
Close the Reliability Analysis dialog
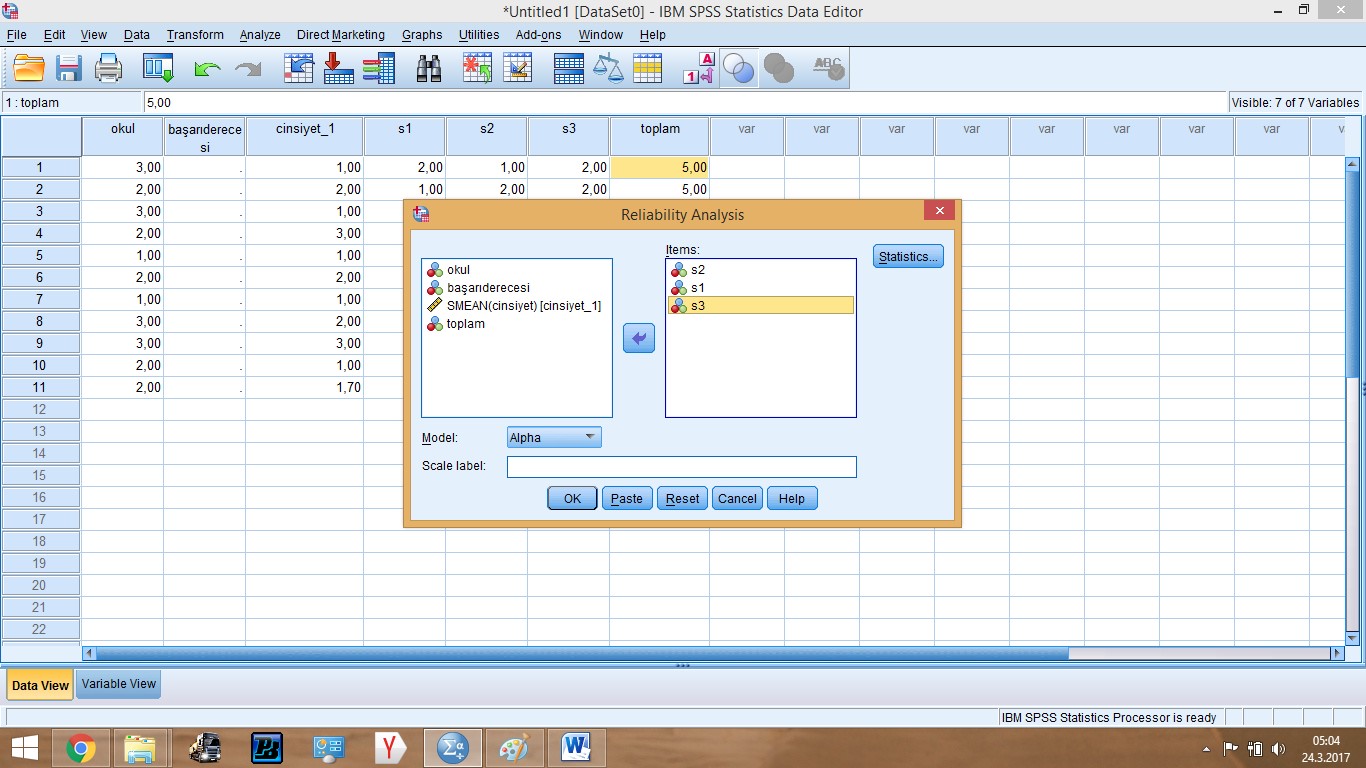(x=938, y=211)
